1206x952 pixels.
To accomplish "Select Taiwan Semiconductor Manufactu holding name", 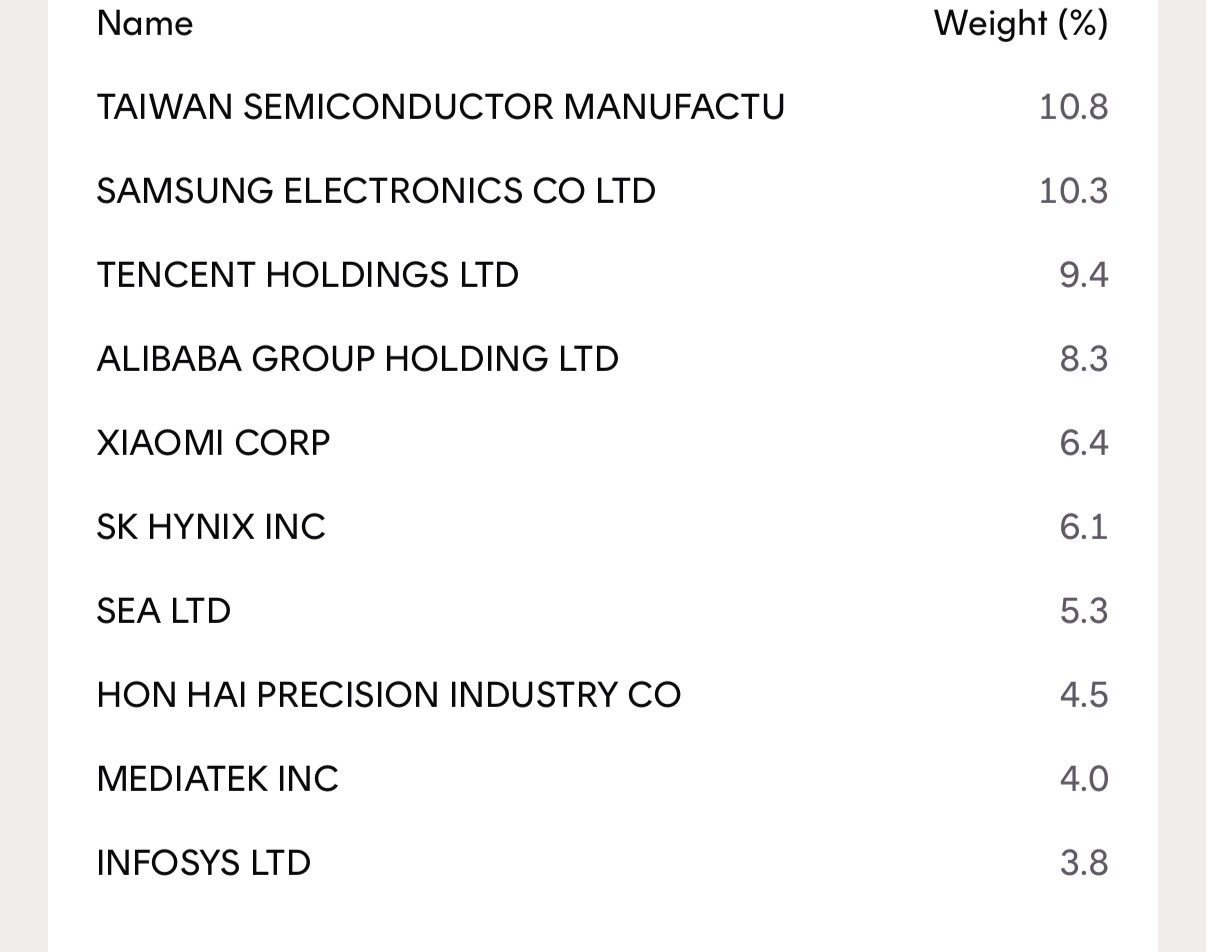I will pyautogui.click(x=440, y=107).
